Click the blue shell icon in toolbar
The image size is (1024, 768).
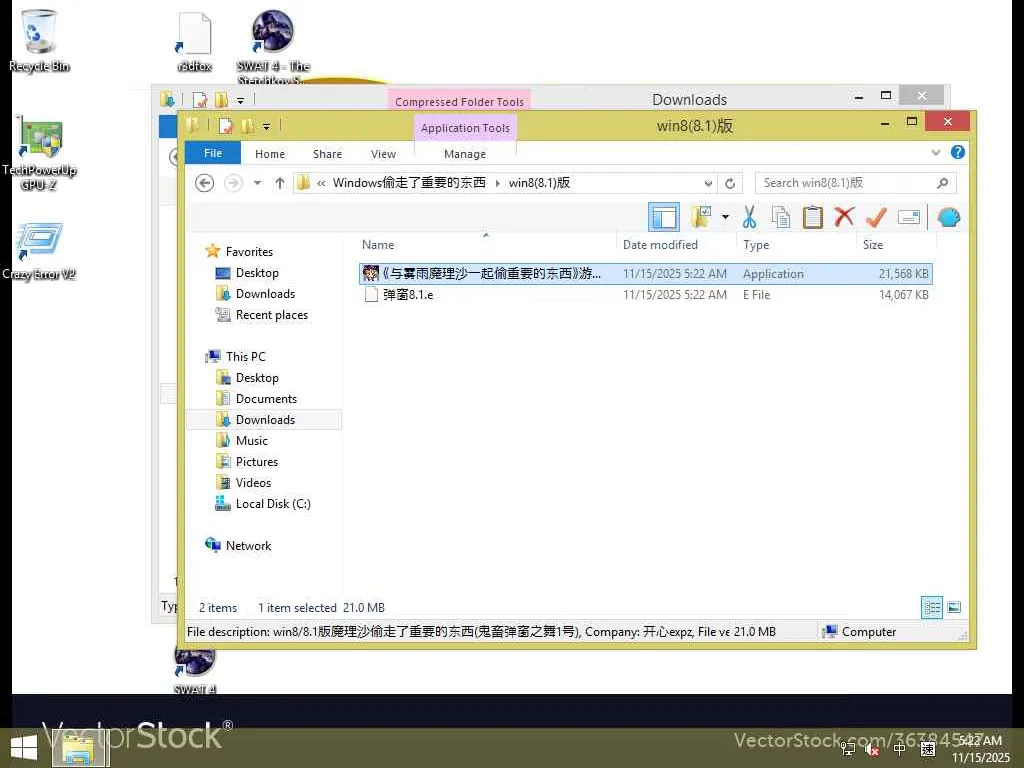[x=948, y=217]
